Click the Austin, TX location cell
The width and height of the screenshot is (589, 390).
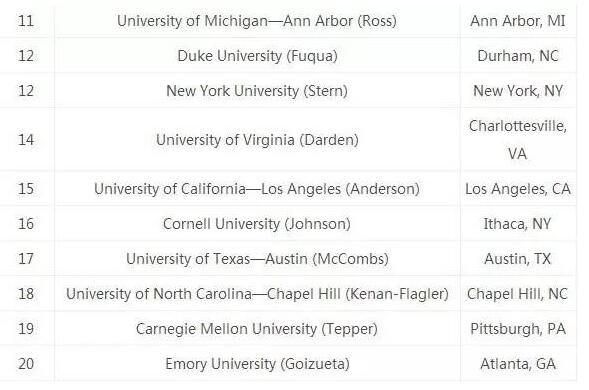518,258
